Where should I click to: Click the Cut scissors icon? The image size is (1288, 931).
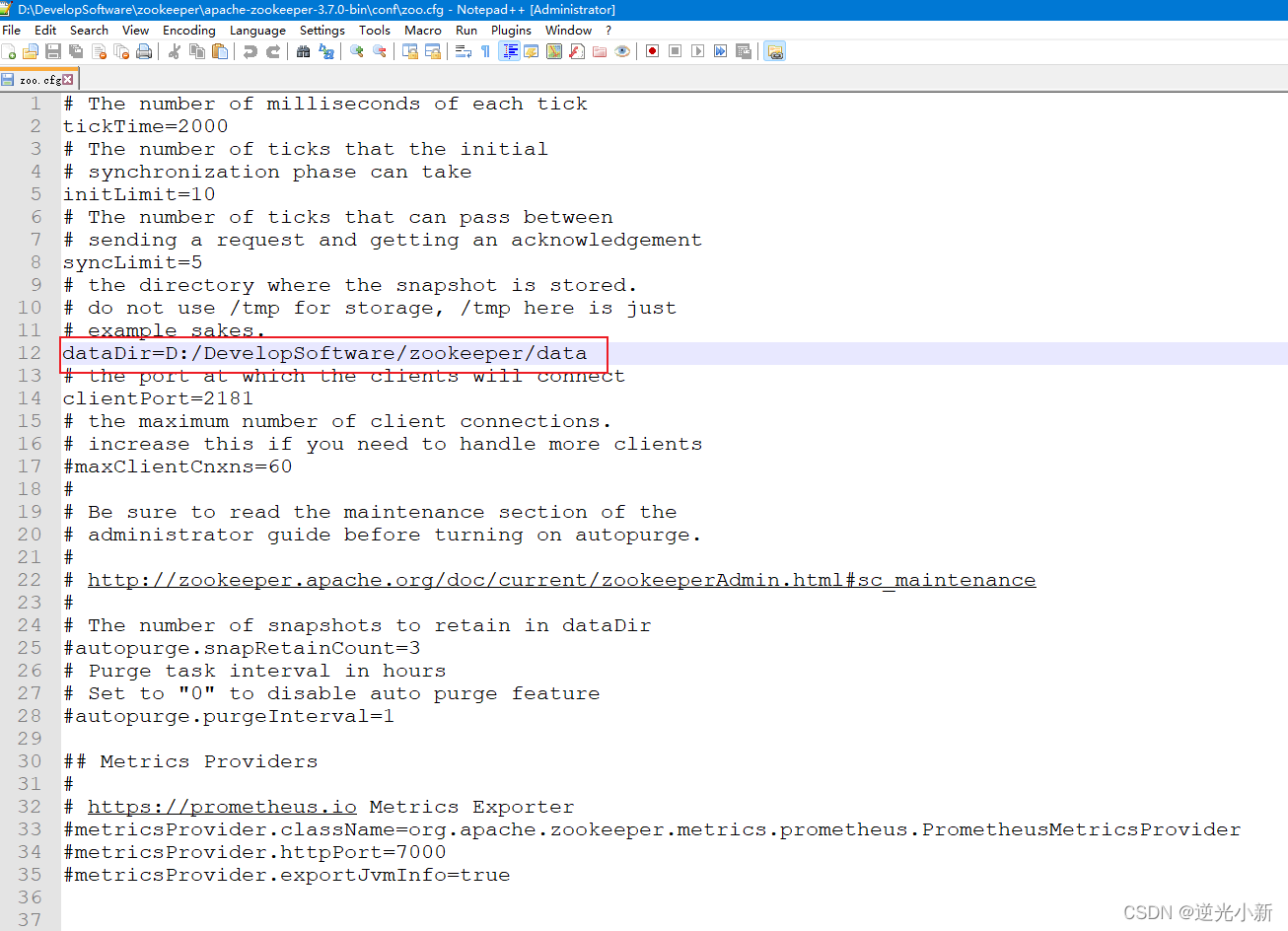pos(174,51)
